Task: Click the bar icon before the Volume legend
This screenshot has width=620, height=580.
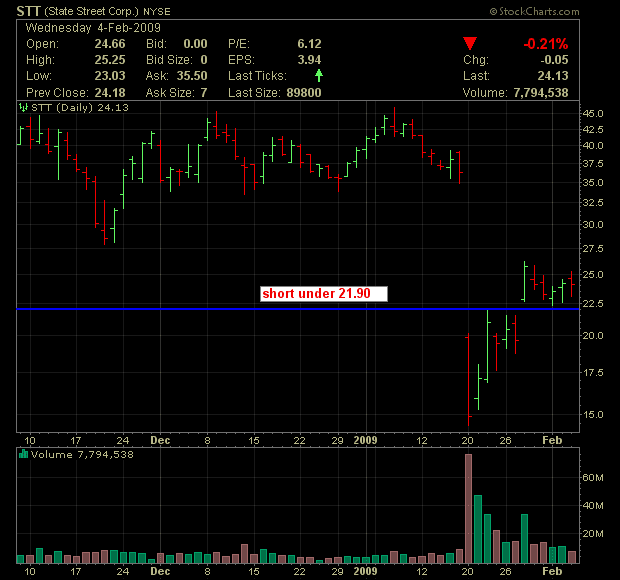Action: (23, 454)
